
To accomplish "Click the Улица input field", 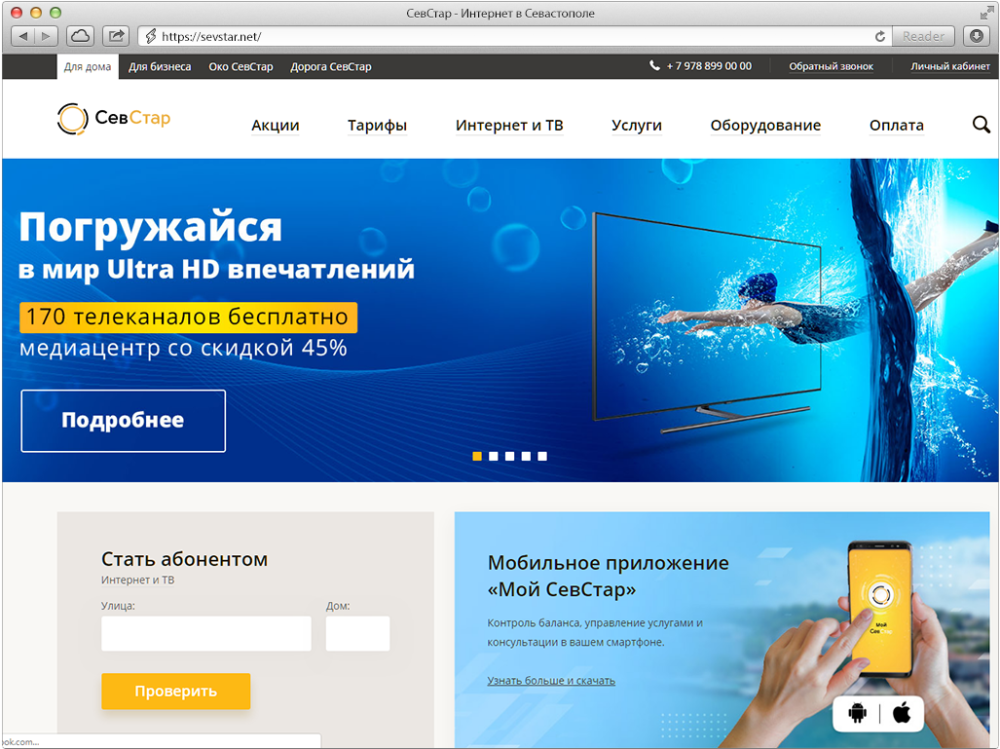I will click(205, 633).
